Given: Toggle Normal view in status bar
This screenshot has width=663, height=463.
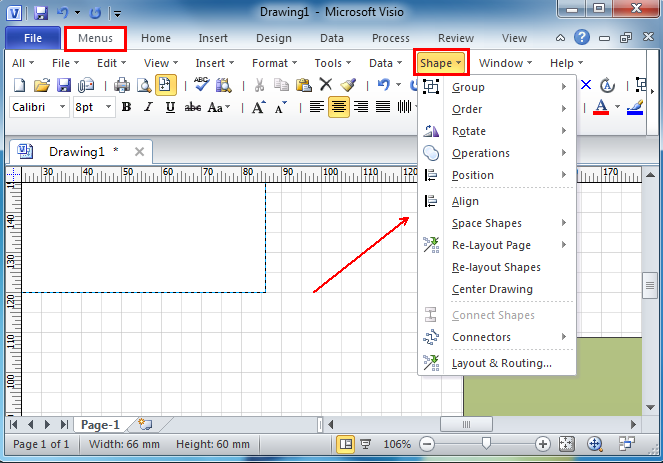Looking at the screenshot, I should point(345,444).
